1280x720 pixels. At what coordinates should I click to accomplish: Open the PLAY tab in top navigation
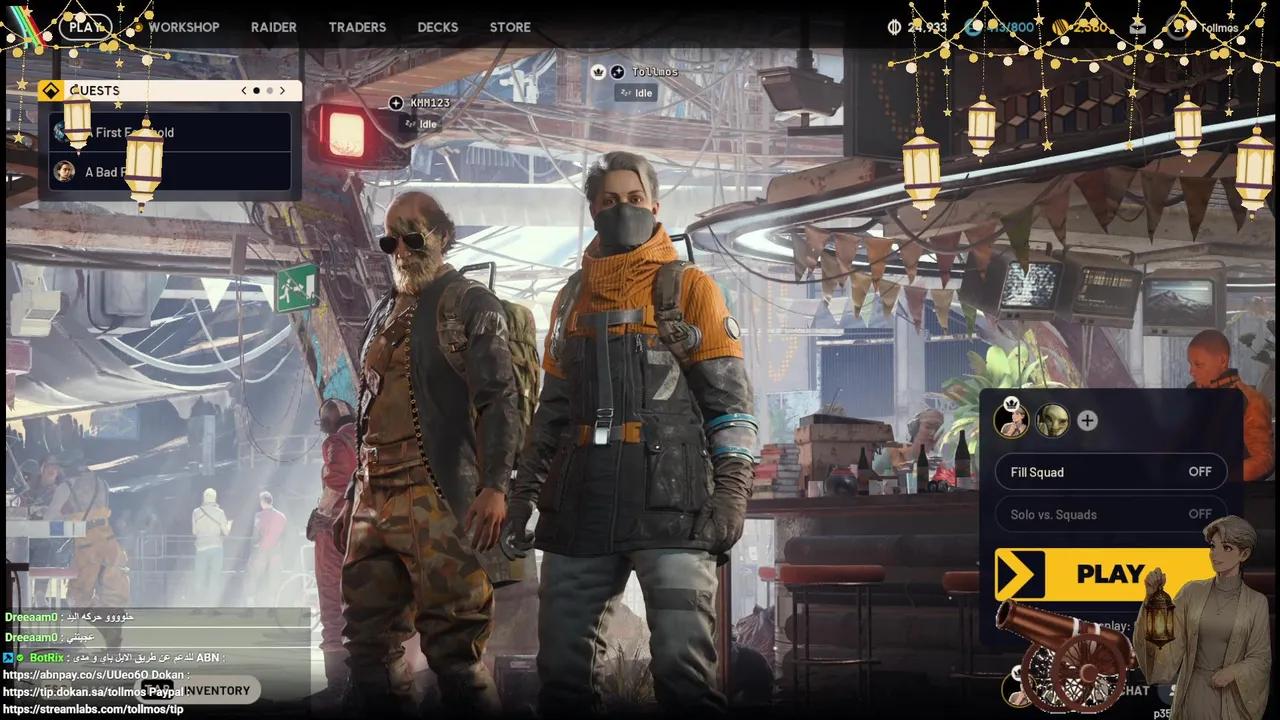[x=86, y=27]
